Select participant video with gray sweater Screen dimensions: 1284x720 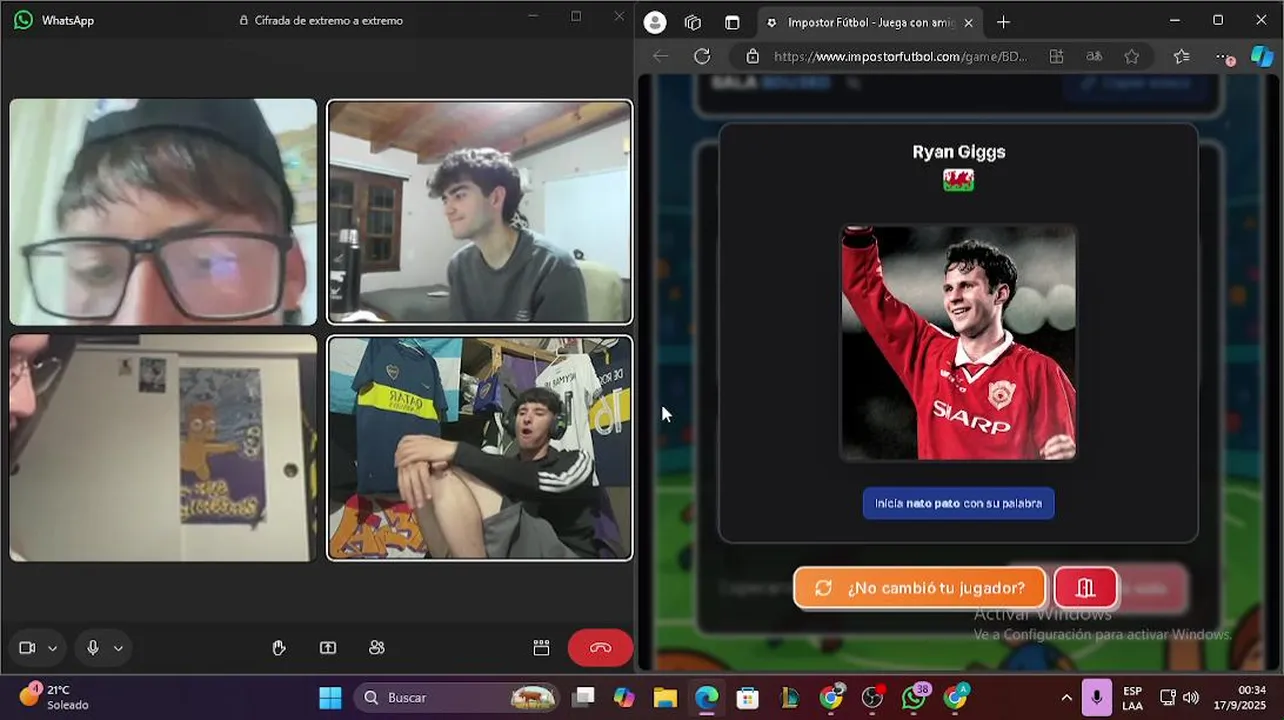point(480,212)
